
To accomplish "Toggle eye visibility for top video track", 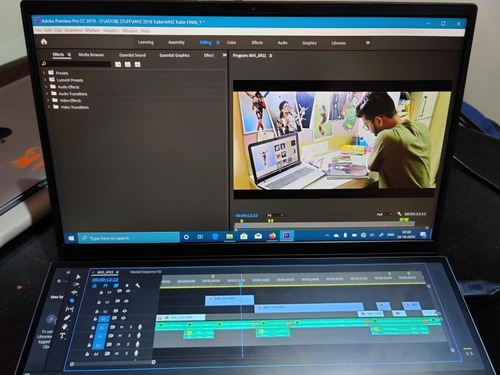I will pyautogui.click(x=128, y=291).
